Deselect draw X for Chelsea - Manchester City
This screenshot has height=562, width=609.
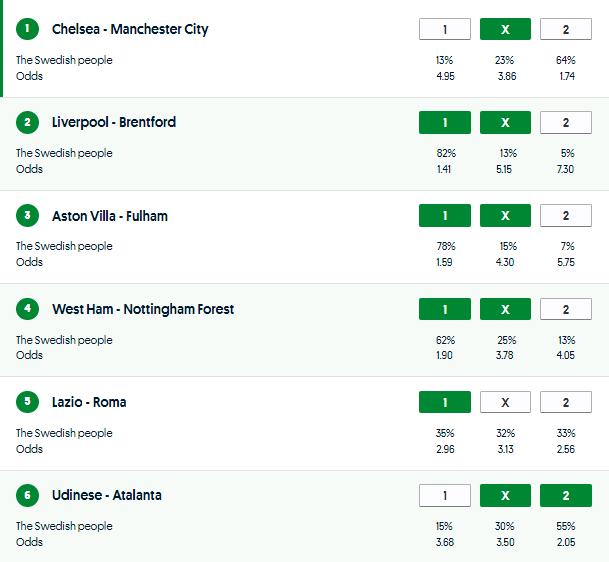pyautogui.click(x=505, y=29)
